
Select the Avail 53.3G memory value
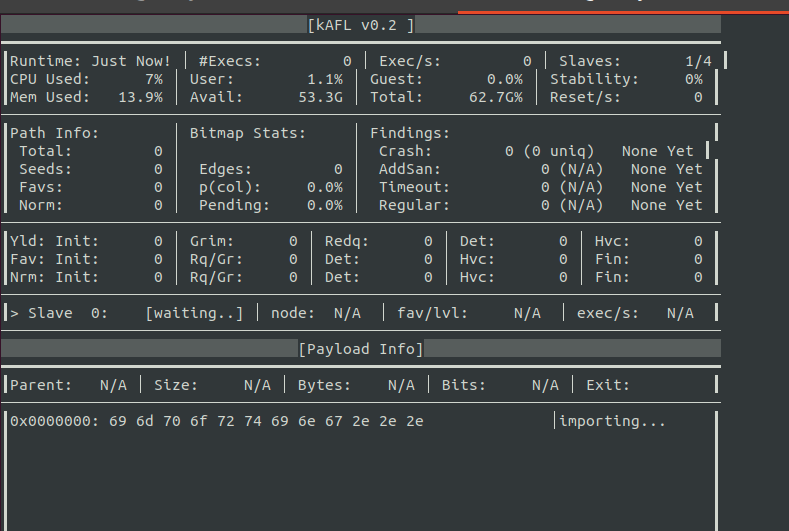tap(321, 98)
